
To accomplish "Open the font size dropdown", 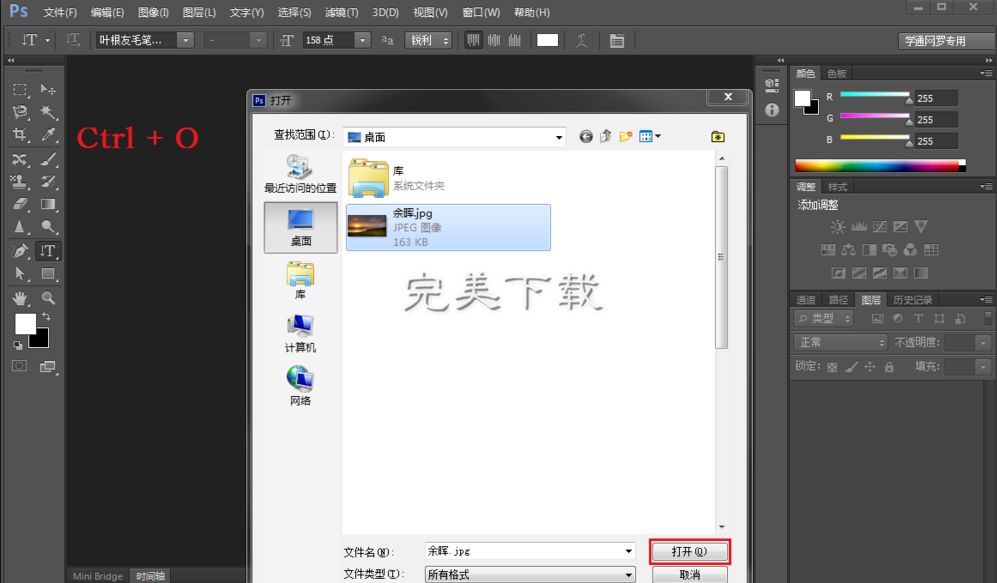I will (362, 40).
